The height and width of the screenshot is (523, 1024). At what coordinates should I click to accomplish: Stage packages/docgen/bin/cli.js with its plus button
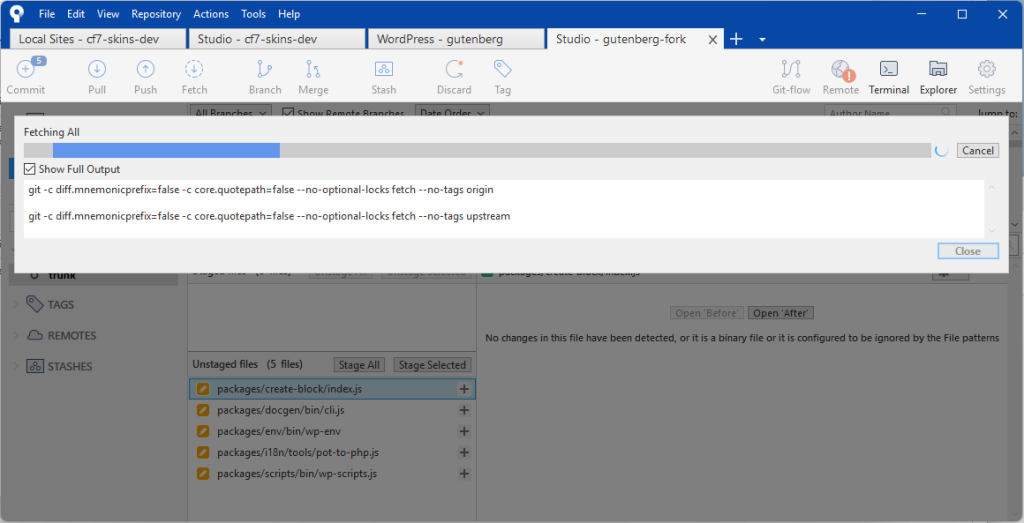coord(464,410)
